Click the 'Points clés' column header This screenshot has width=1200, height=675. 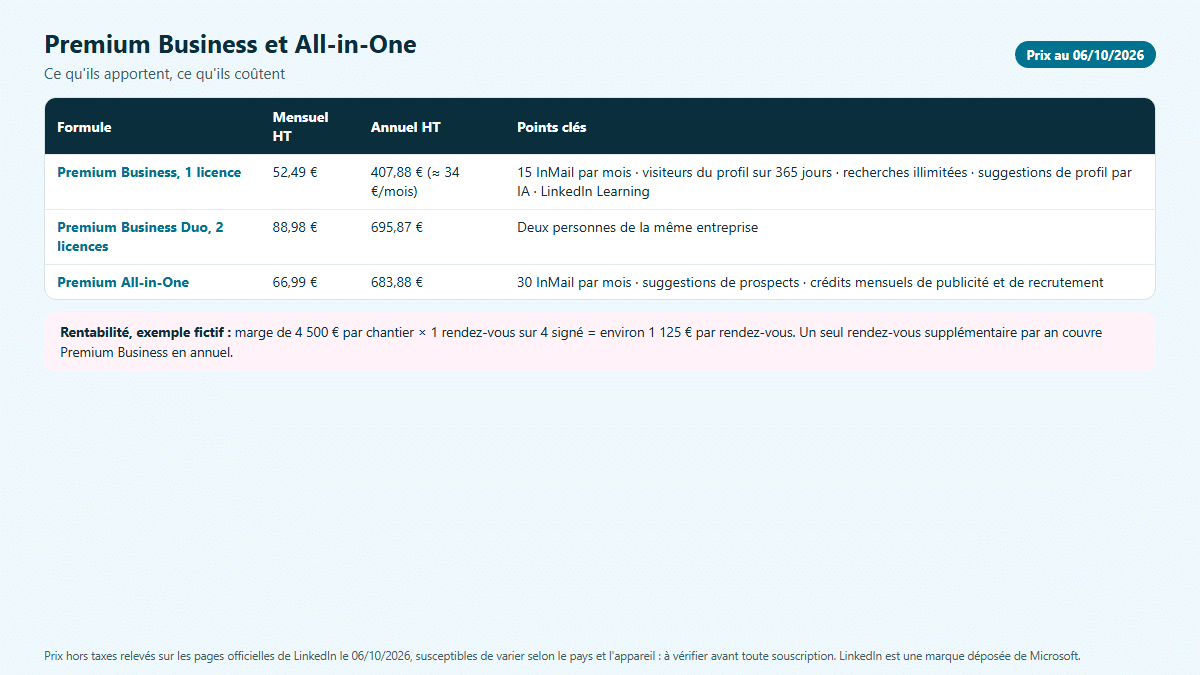[552, 127]
